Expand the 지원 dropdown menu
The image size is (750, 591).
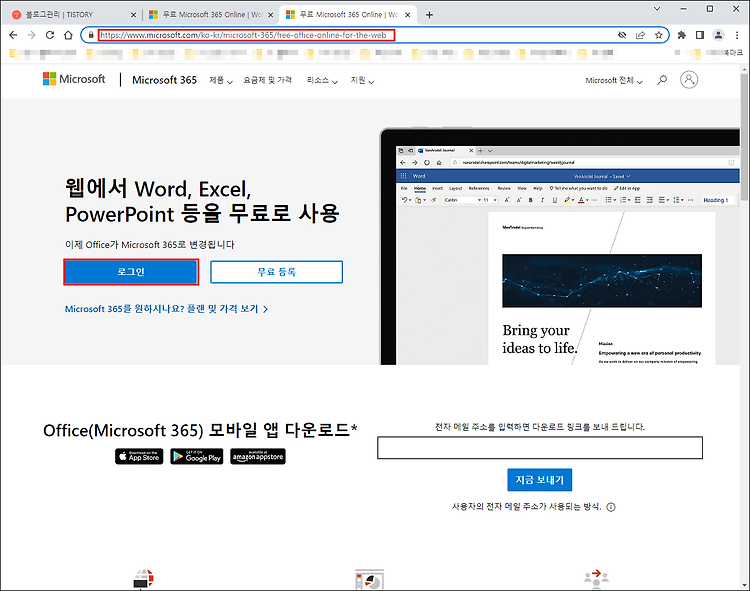pyautogui.click(x=362, y=80)
